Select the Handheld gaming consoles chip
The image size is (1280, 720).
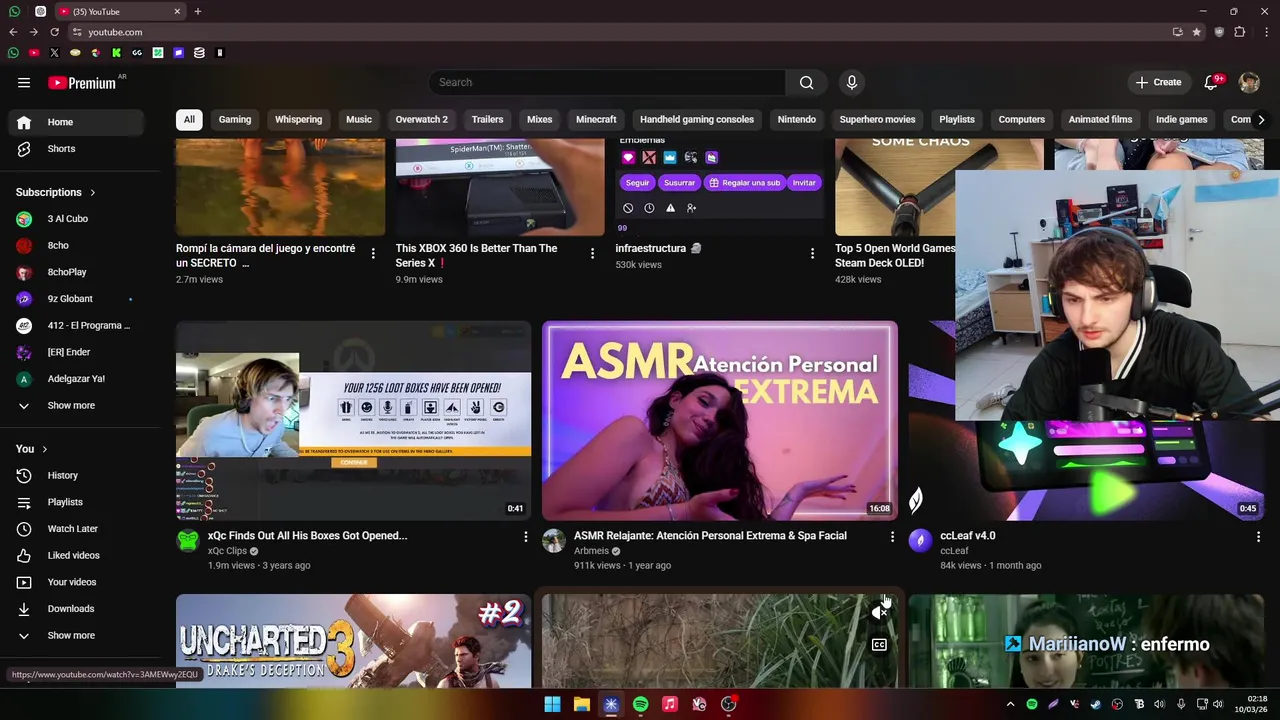point(697,119)
